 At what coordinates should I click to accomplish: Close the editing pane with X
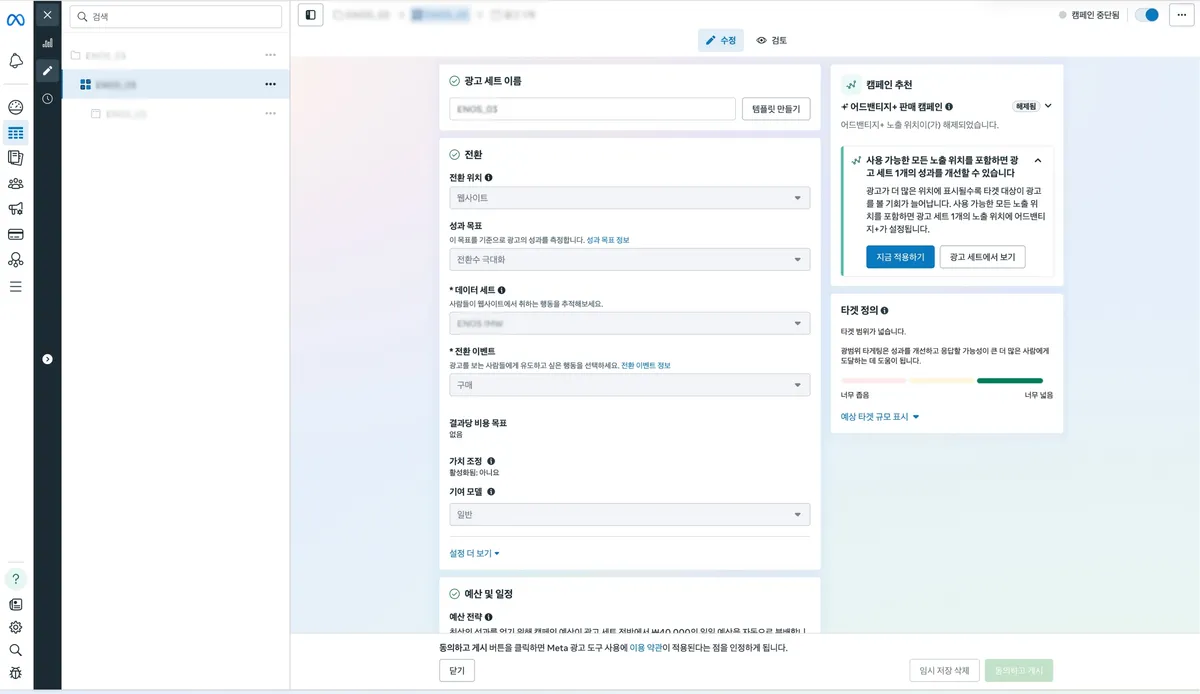pyautogui.click(x=47, y=15)
